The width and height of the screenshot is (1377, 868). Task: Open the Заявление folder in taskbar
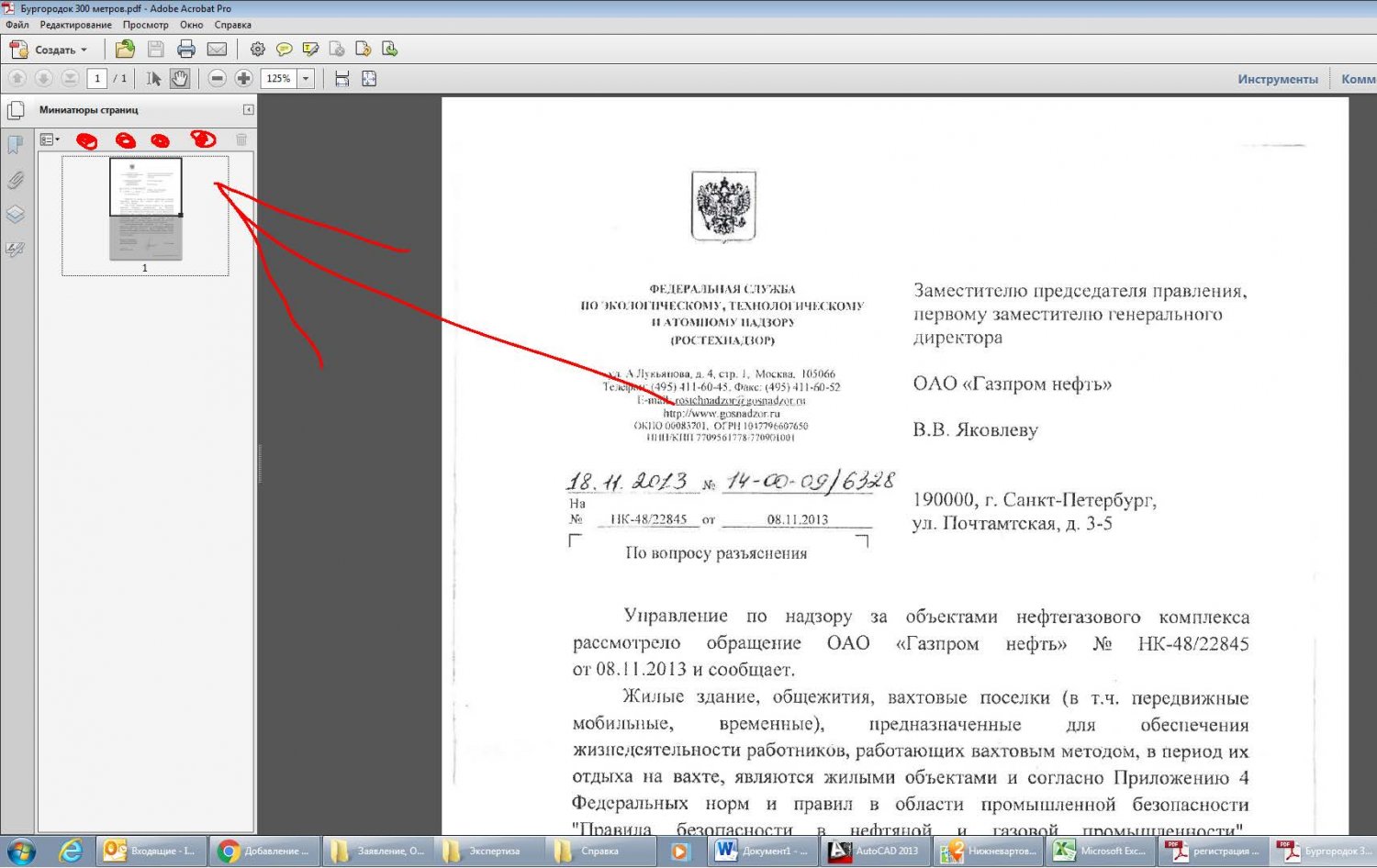(x=377, y=851)
